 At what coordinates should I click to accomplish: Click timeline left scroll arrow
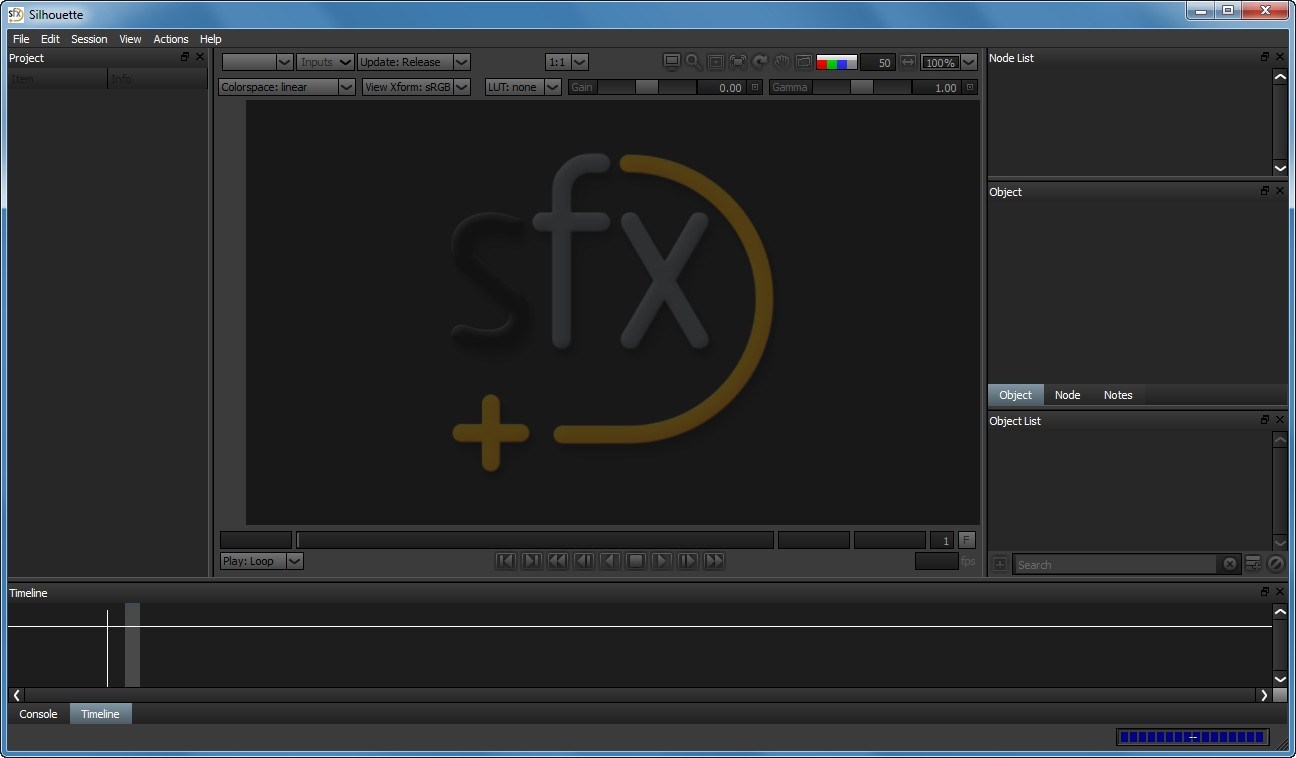[x=16, y=695]
